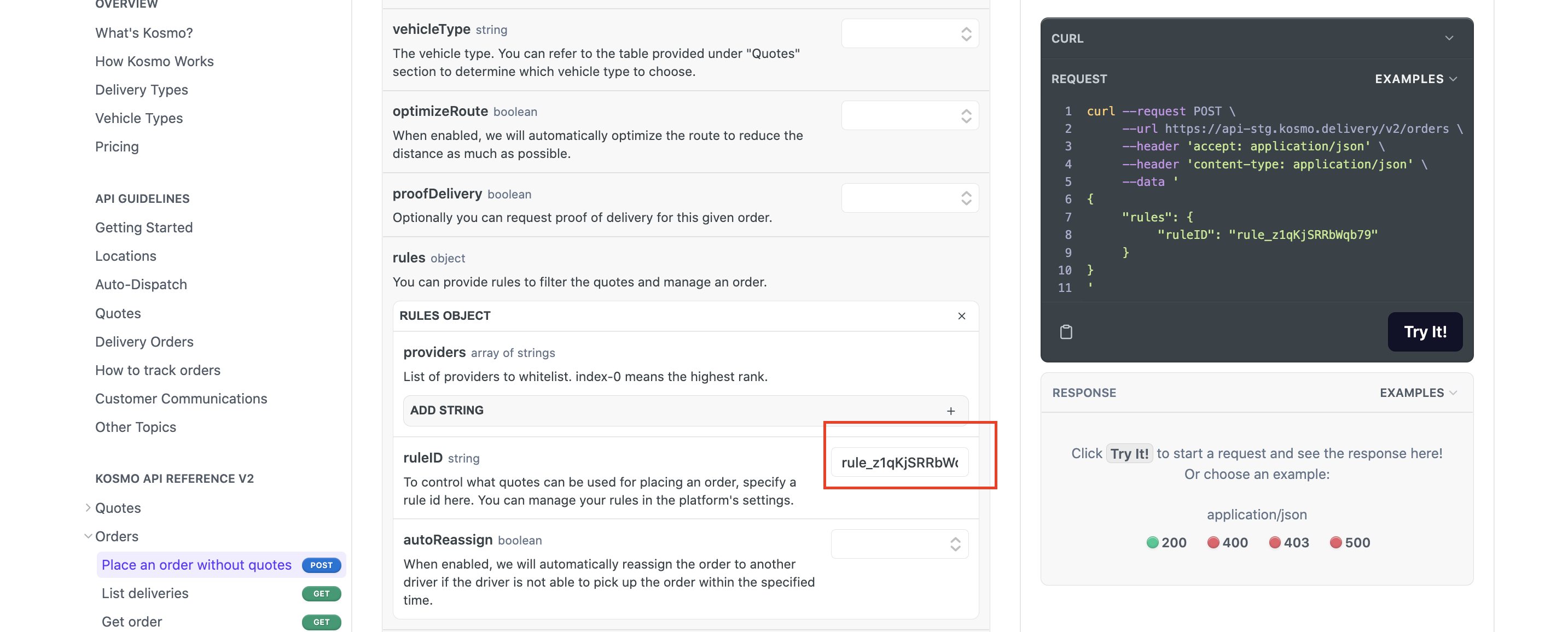The width and height of the screenshot is (1568, 632).
Task: Click the plus icon on Add String
Action: 950,411
